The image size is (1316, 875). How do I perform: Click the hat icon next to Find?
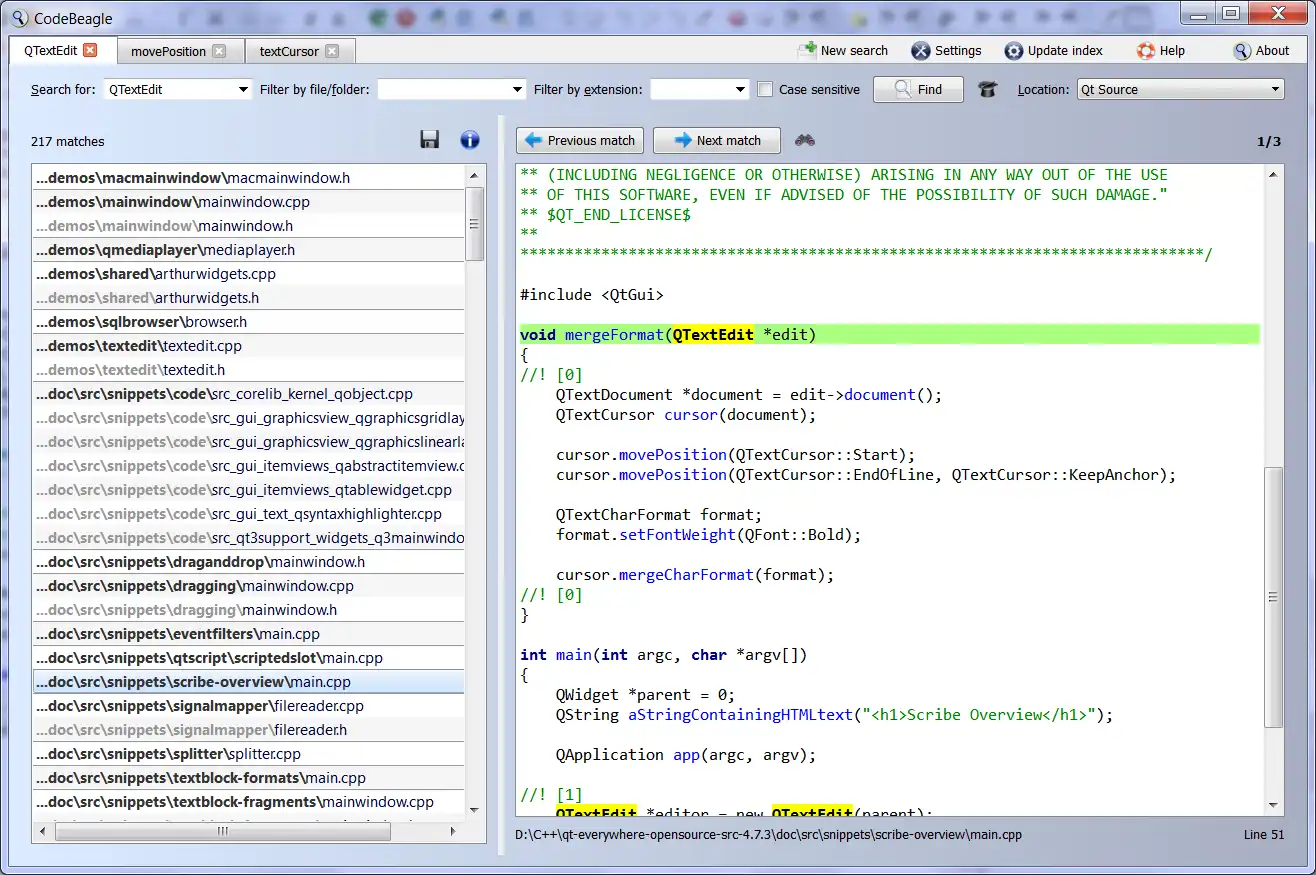point(988,89)
